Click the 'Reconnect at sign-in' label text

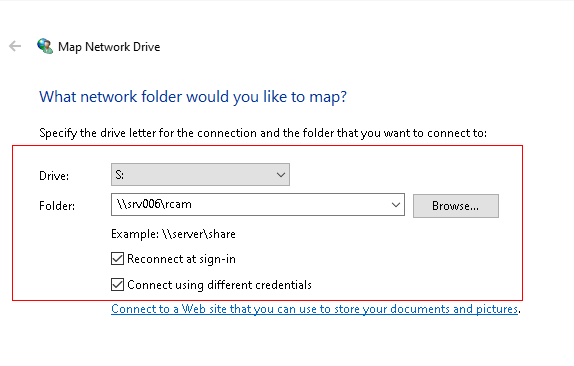point(181,259)
